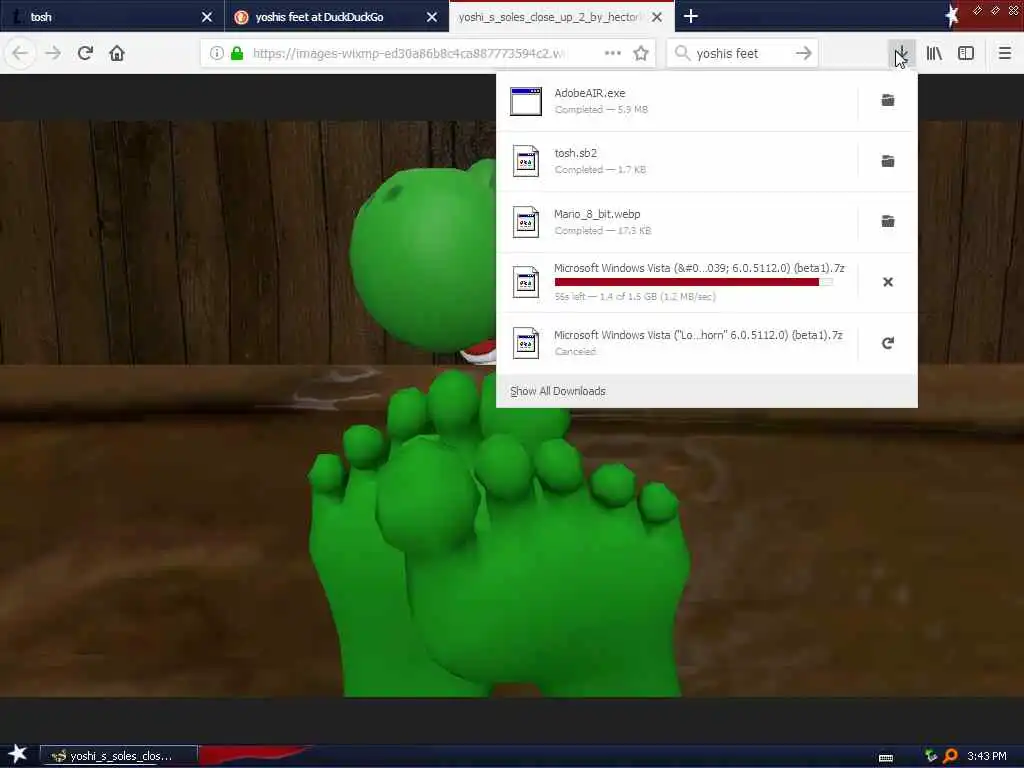Open the star start menu button
Viewport: 1024px width, 768px height.
[x=18, y=754]
